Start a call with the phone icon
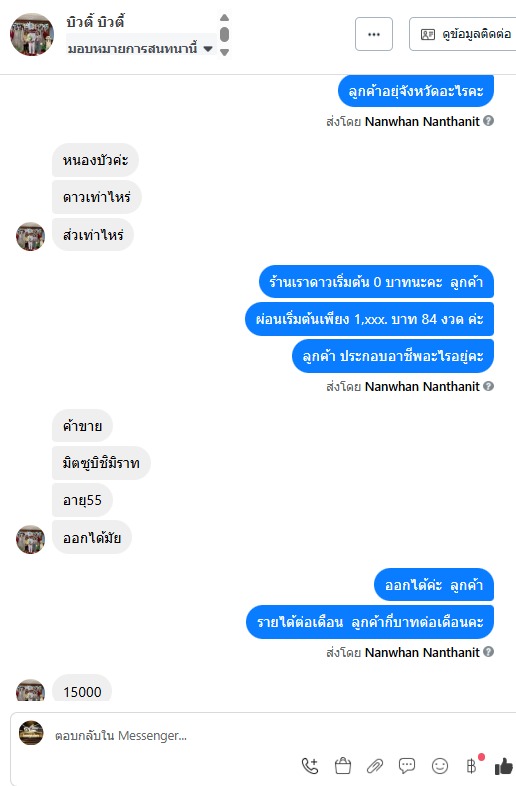 tap(309, 765)
